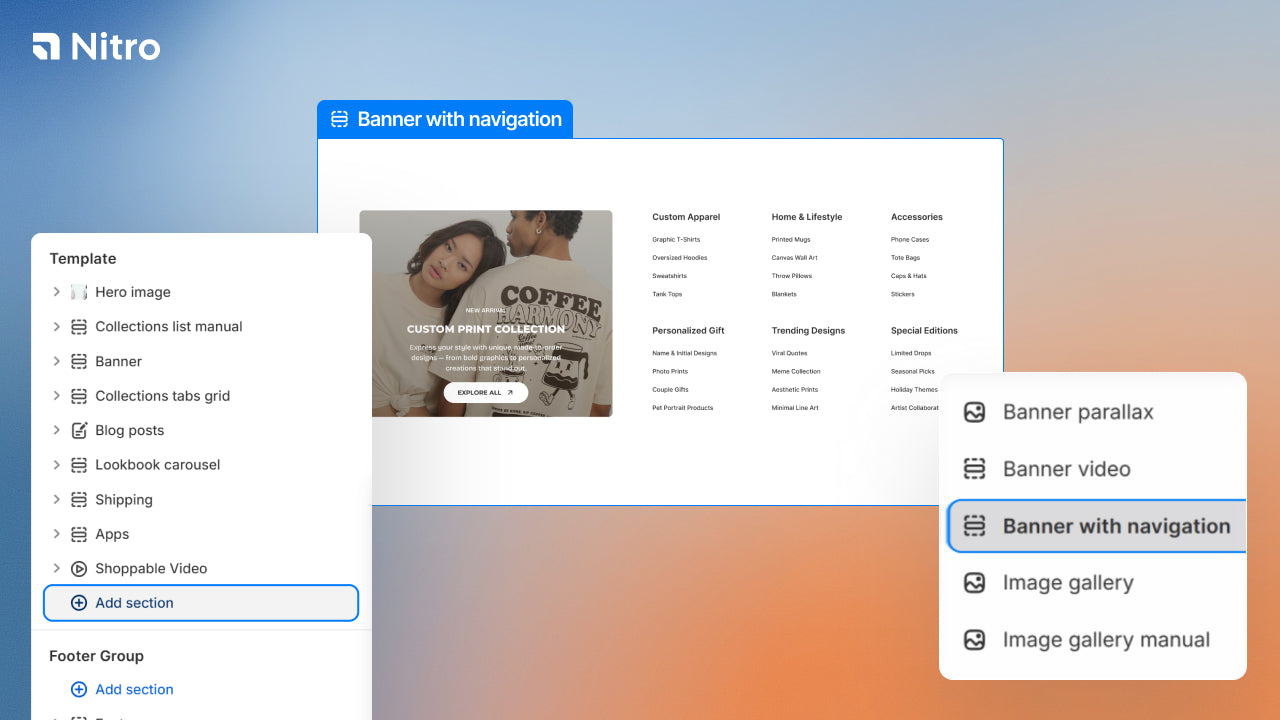Viewport: 1280px width, 720px height.
Task: Click the Seasonal Picks link
Action: point(913,372)
